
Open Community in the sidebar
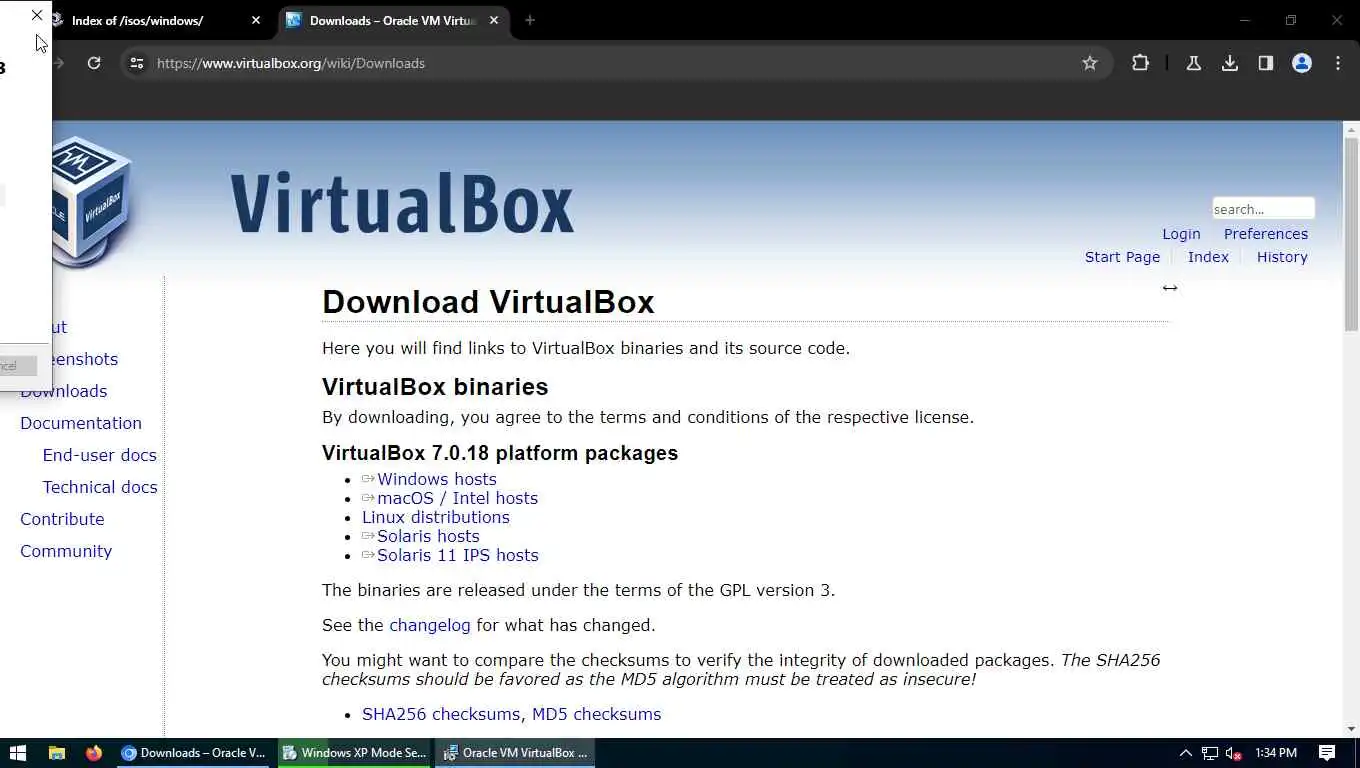coord(66,551)
